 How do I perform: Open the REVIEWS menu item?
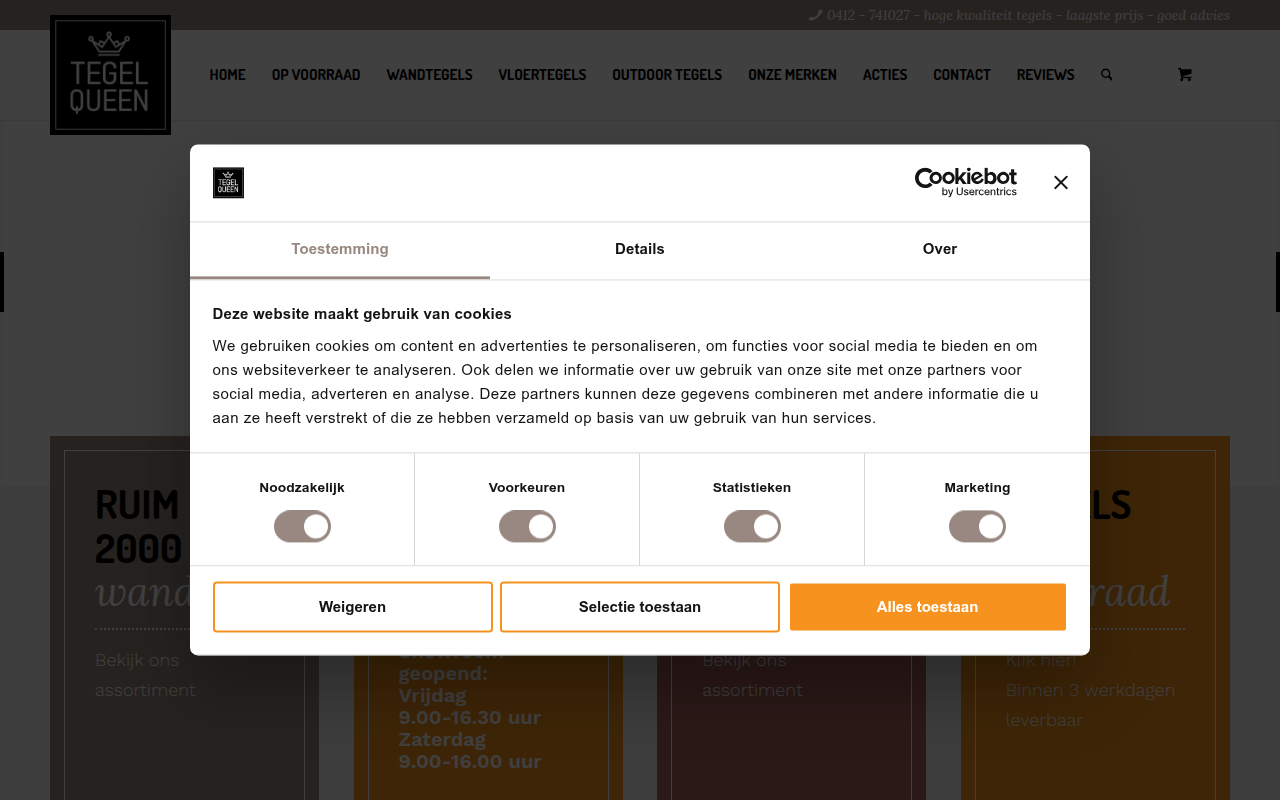[1045, 75]
